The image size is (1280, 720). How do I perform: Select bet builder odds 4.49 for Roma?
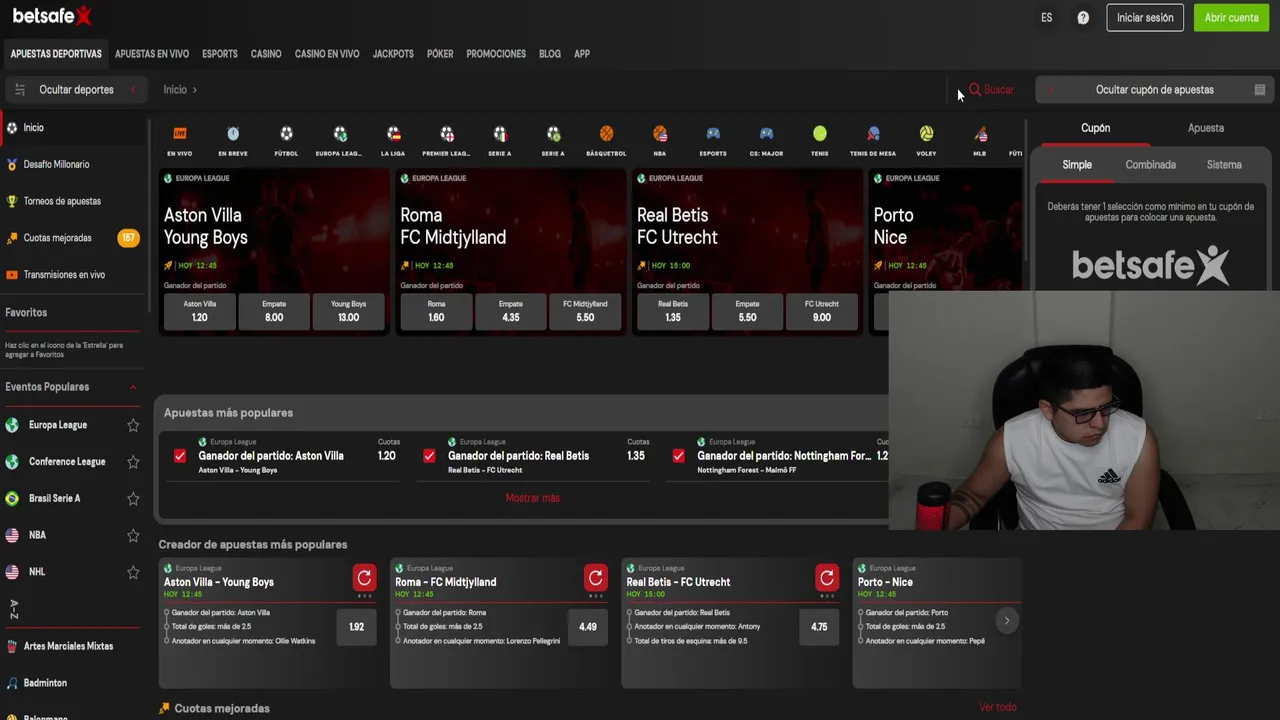pyautogui.click(x=588, y=627)
